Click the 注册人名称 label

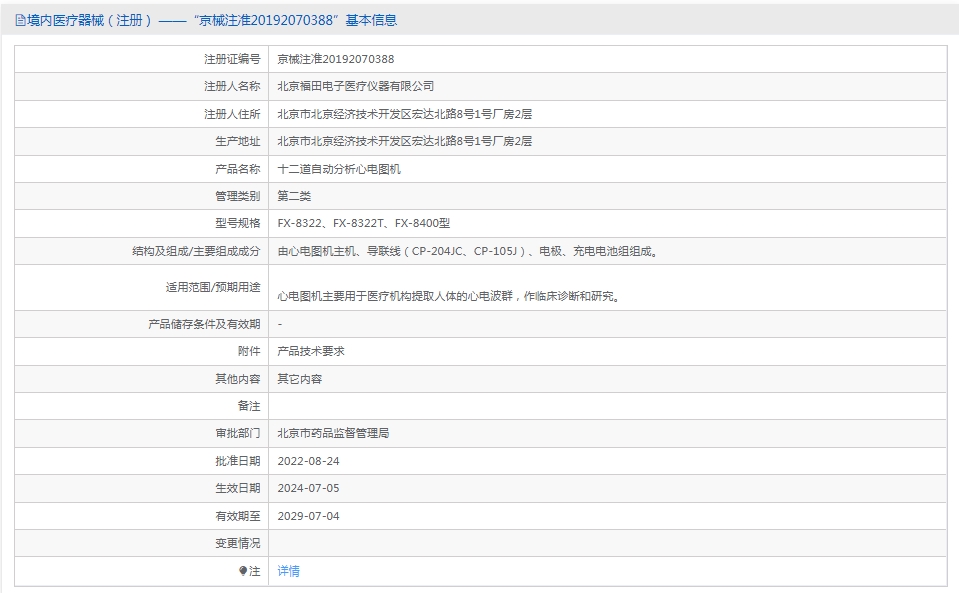pyautogui.click(x=232, y=86)
